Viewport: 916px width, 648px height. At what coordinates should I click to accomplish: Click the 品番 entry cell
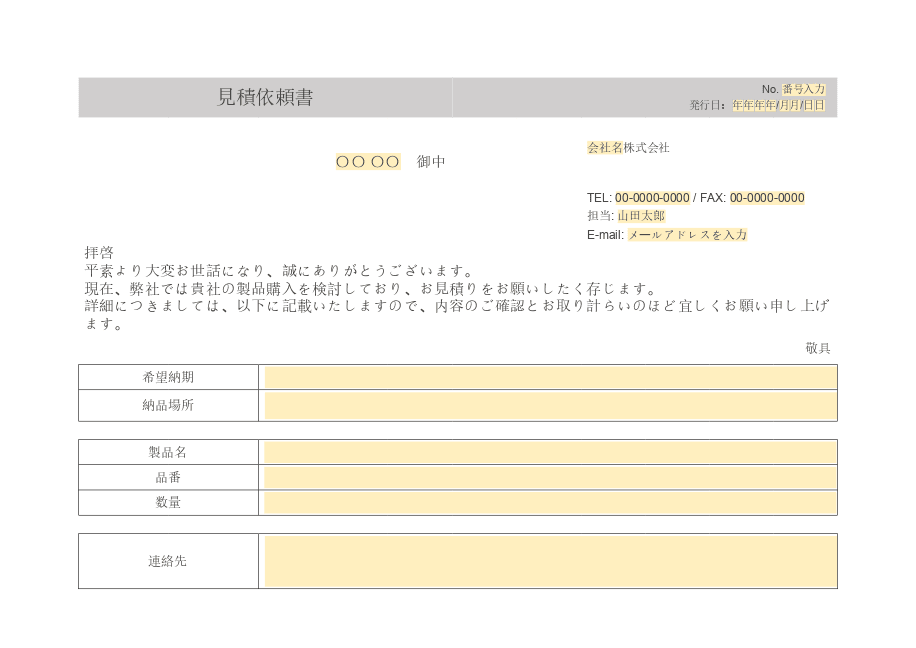(x=548, y=477)
